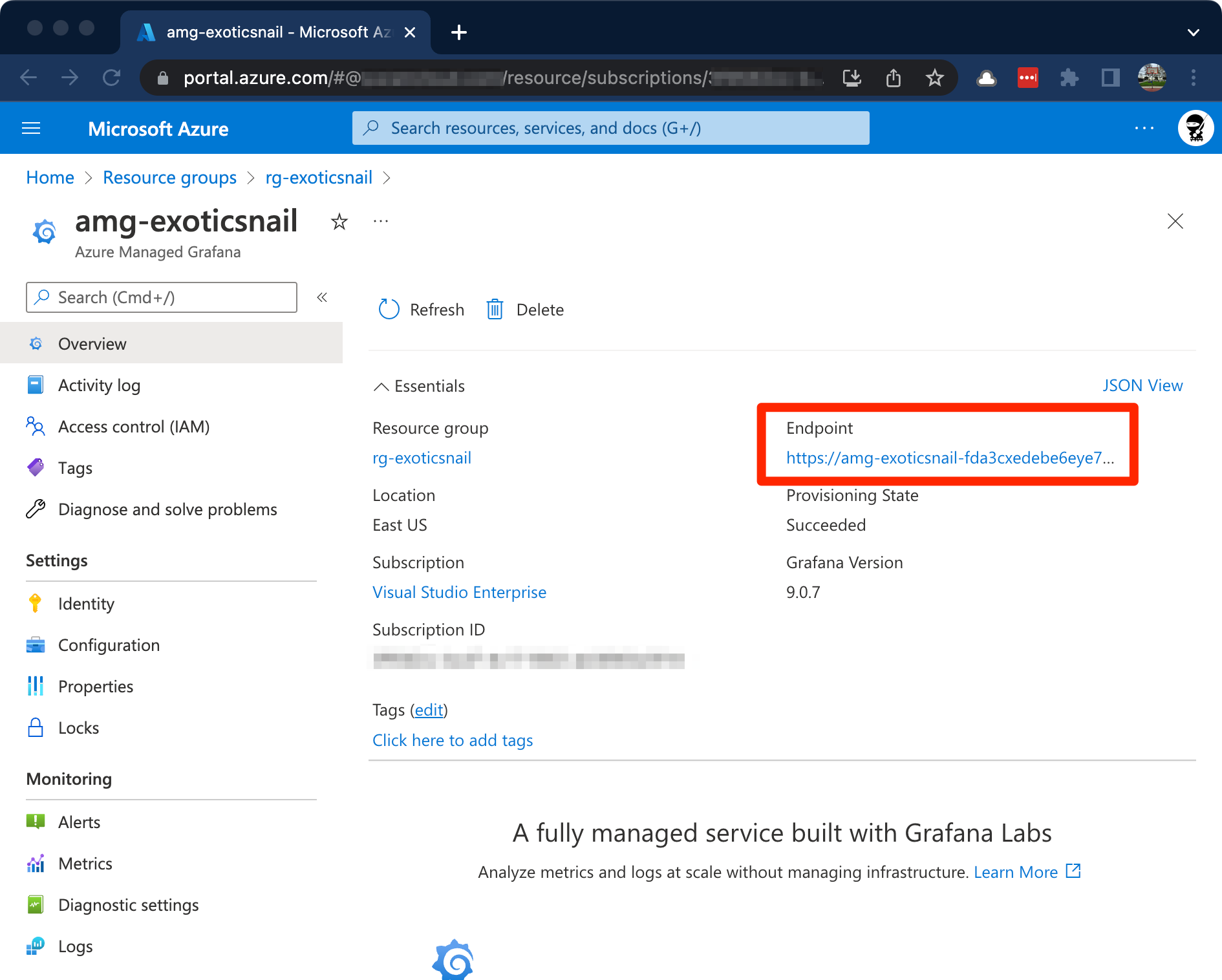Click the Delete trash can icon
The height and width of the screenshot is (980, 1222).
pos(495,310)
